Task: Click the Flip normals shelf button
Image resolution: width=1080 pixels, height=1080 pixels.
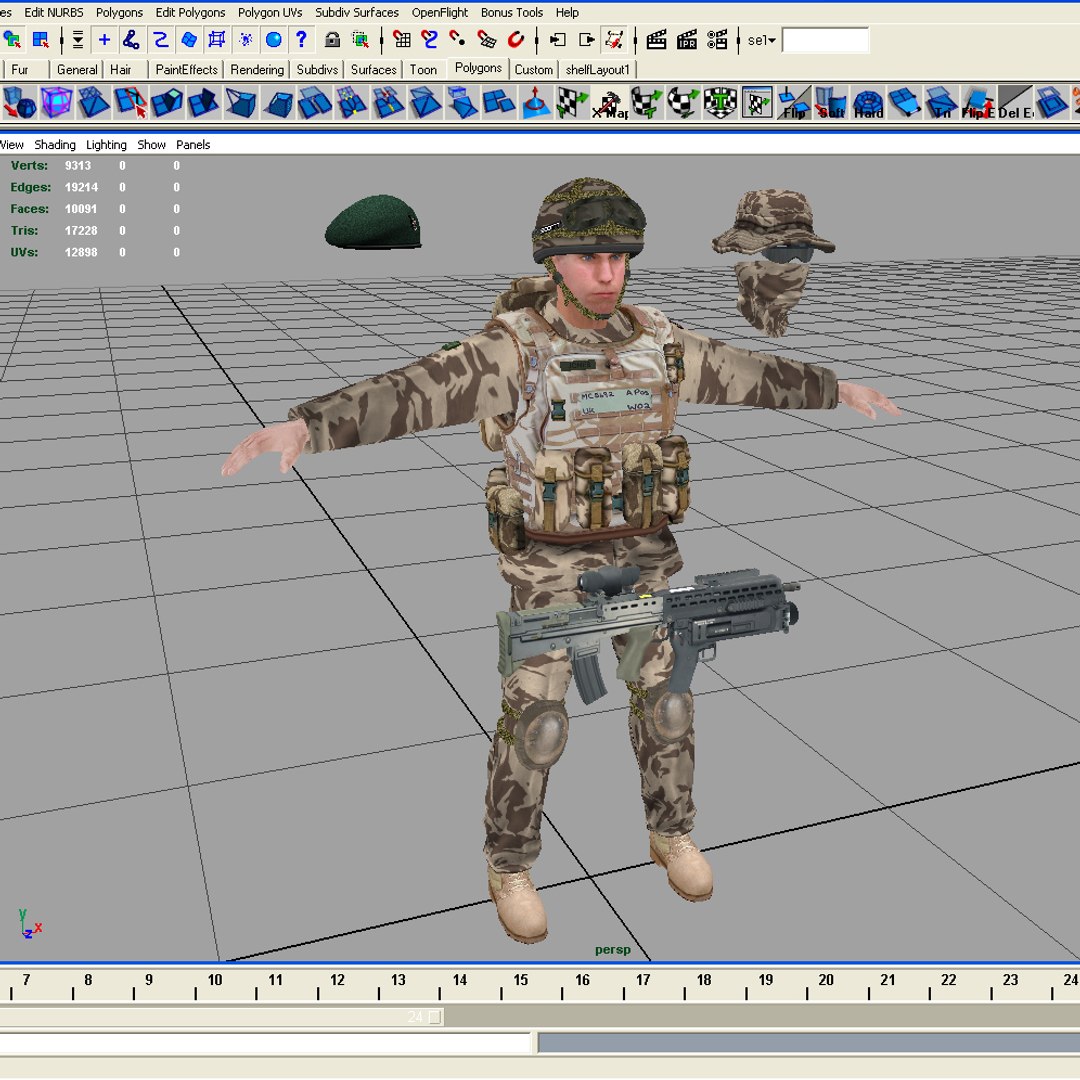Action: [x=793, y=103]
